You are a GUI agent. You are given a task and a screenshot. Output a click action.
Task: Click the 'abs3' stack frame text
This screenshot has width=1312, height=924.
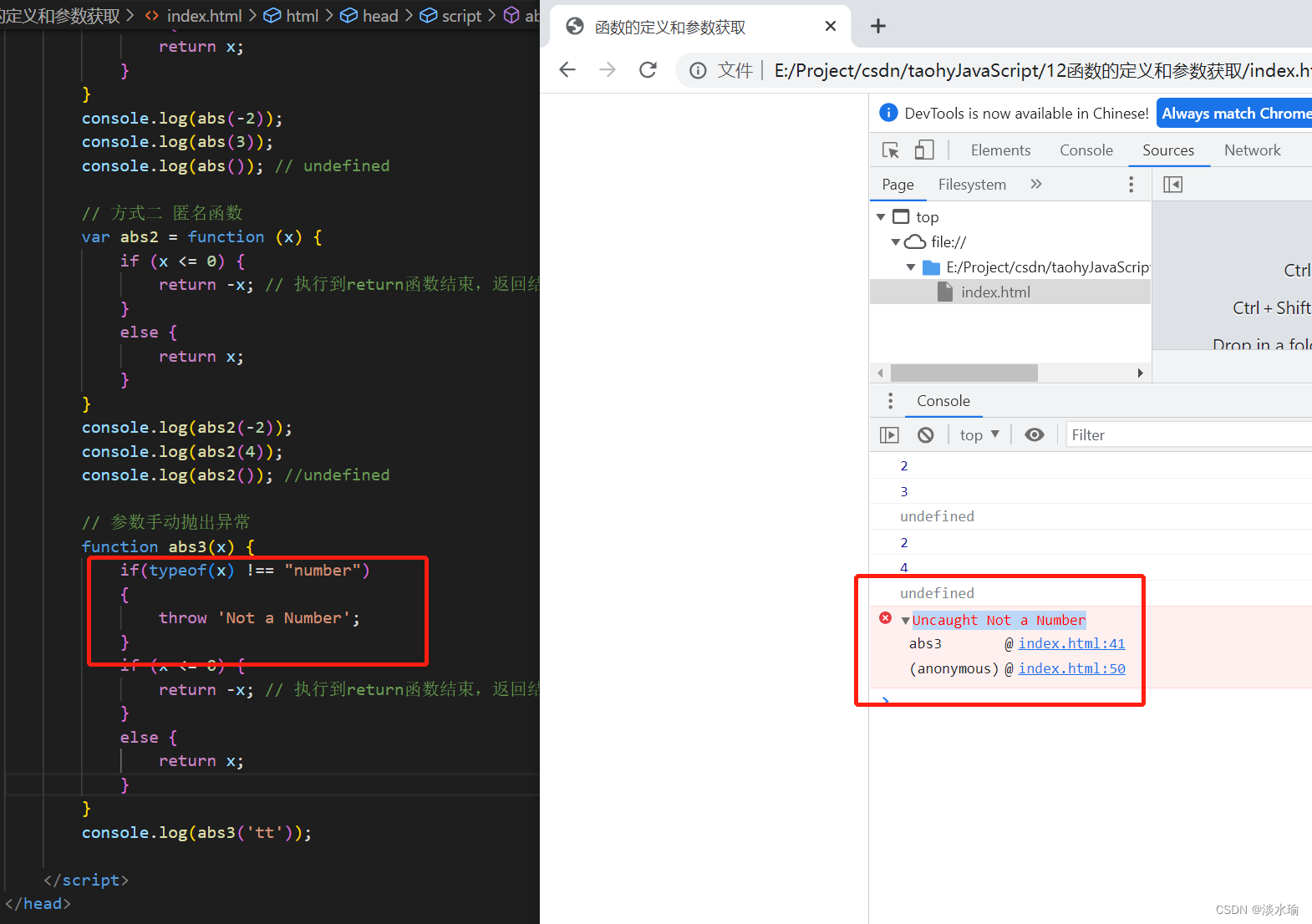pyautogui.click(x=925, y=644)
